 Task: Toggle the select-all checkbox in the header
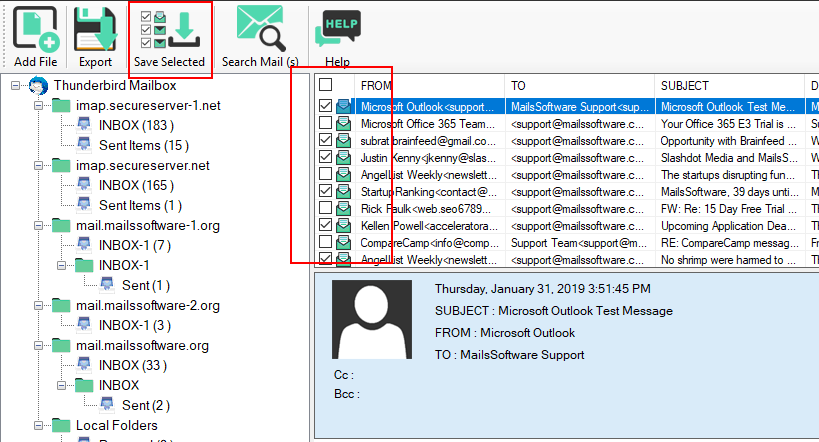pyautogui.click(x=325, y=85)
